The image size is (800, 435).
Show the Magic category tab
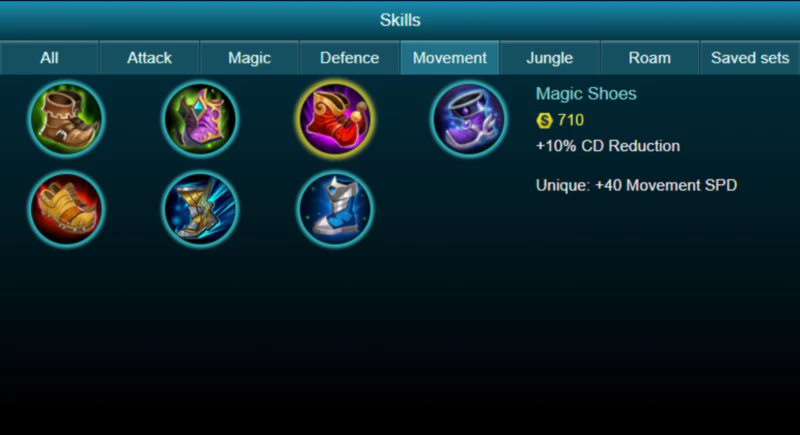pyautogui.click(x=249, y=58)
